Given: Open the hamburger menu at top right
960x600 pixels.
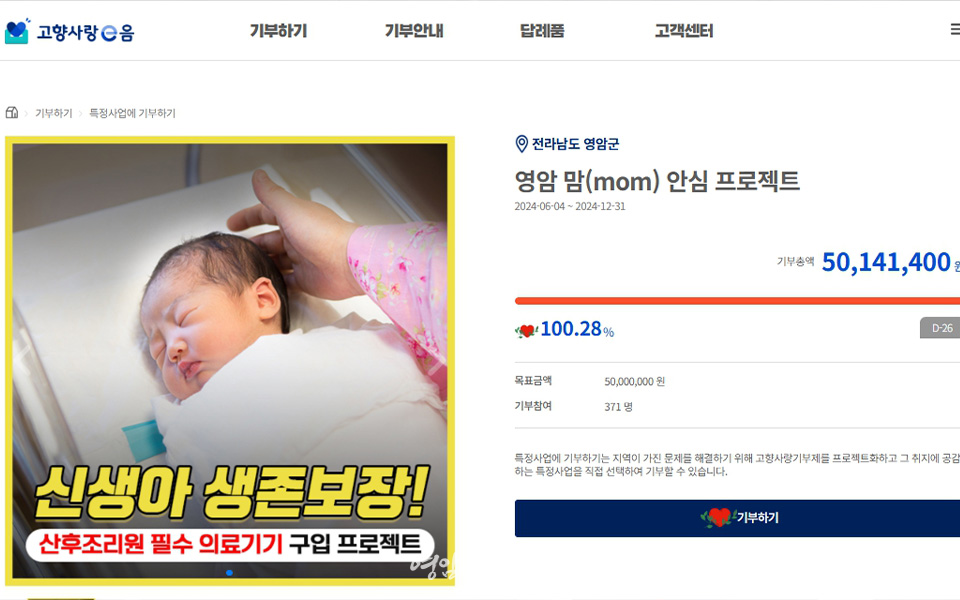Looking at the screenshot, I should coord(955,29).
